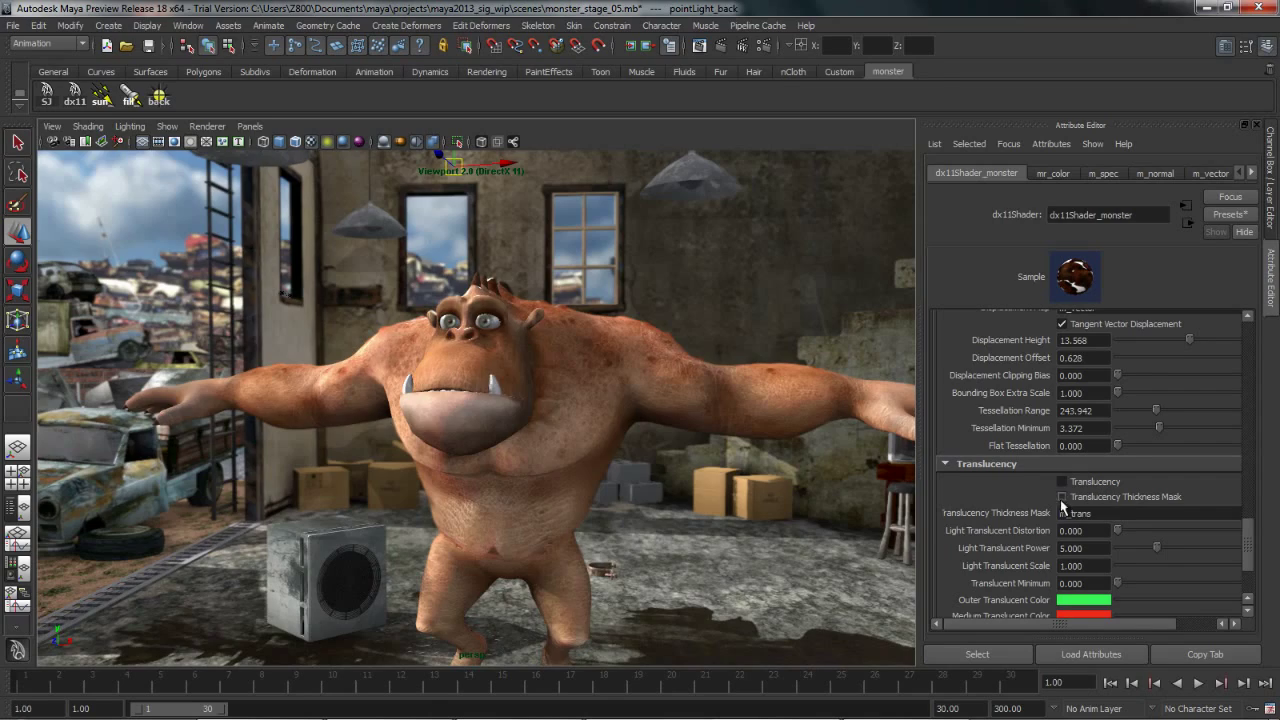The height and width of the screenshot is (720, 1280).
Task: Uncheck Tangent Vector Displacement
Action: 1062,323
